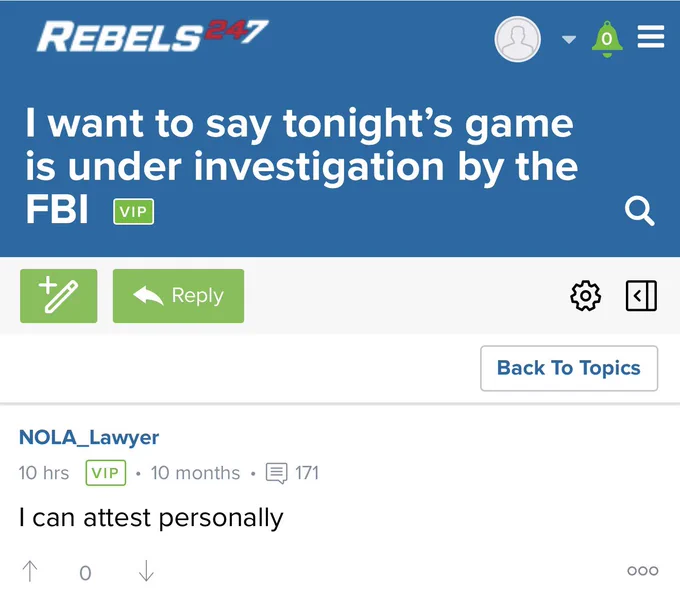The image size is (680, 607).
Task: Click the search magnifier icon
Action: [640, 211]
